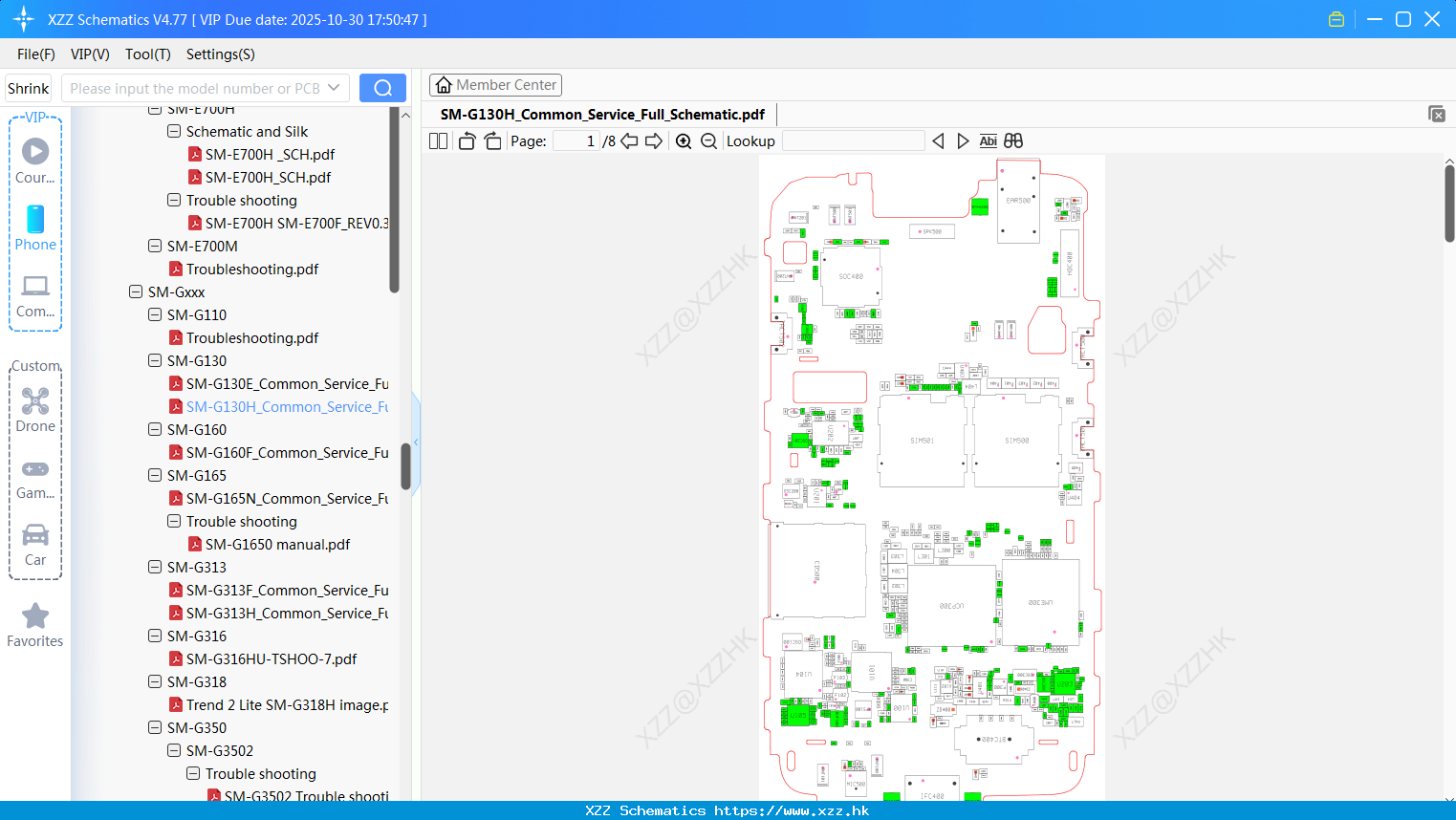1456x820 pixels.
Task: Find previous lookup result
Action: pos(938,141)
